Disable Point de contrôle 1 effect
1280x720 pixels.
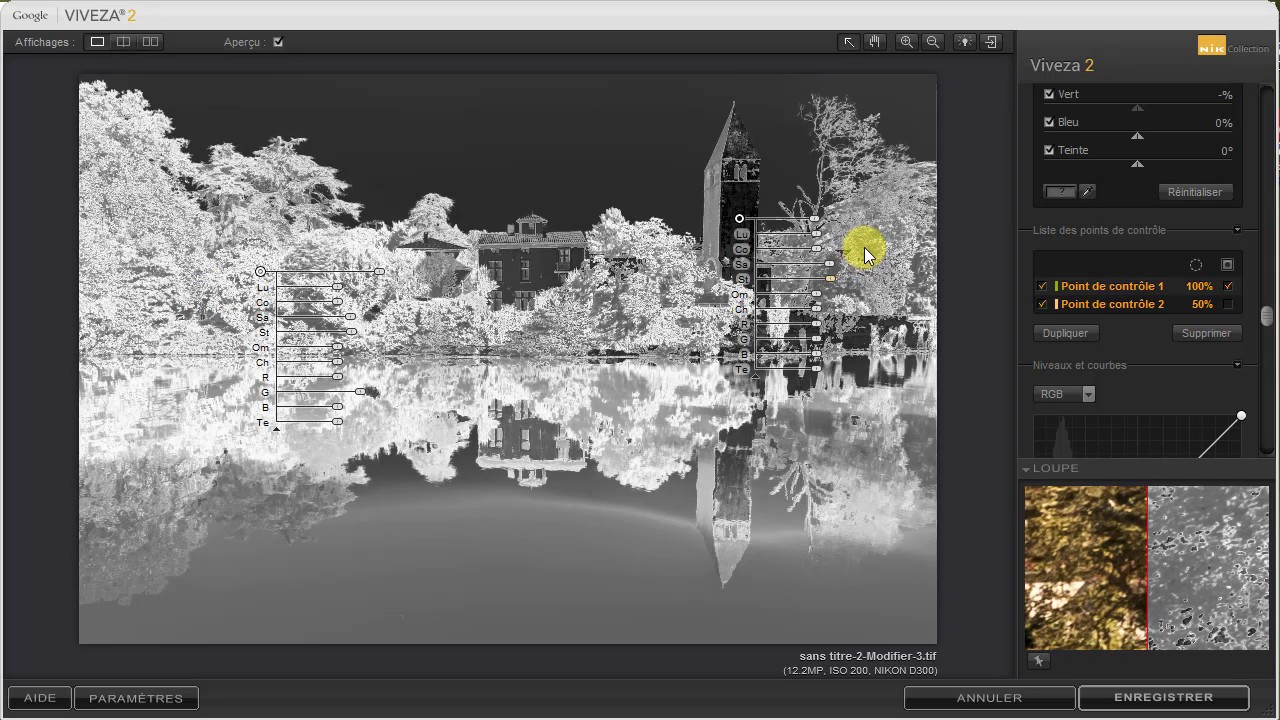[1043, 286]
